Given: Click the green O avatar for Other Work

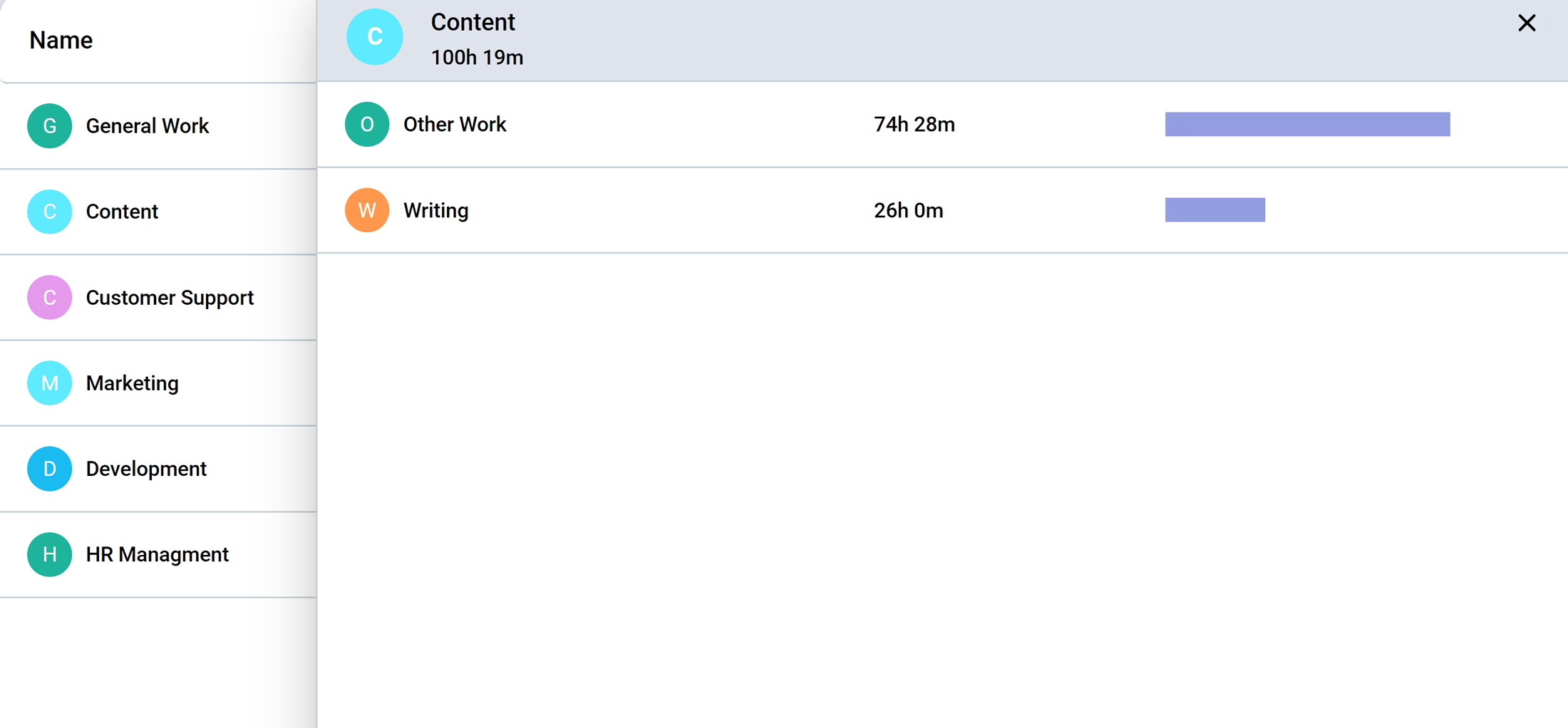Looking at the screenshot, I should click(366, 124).
